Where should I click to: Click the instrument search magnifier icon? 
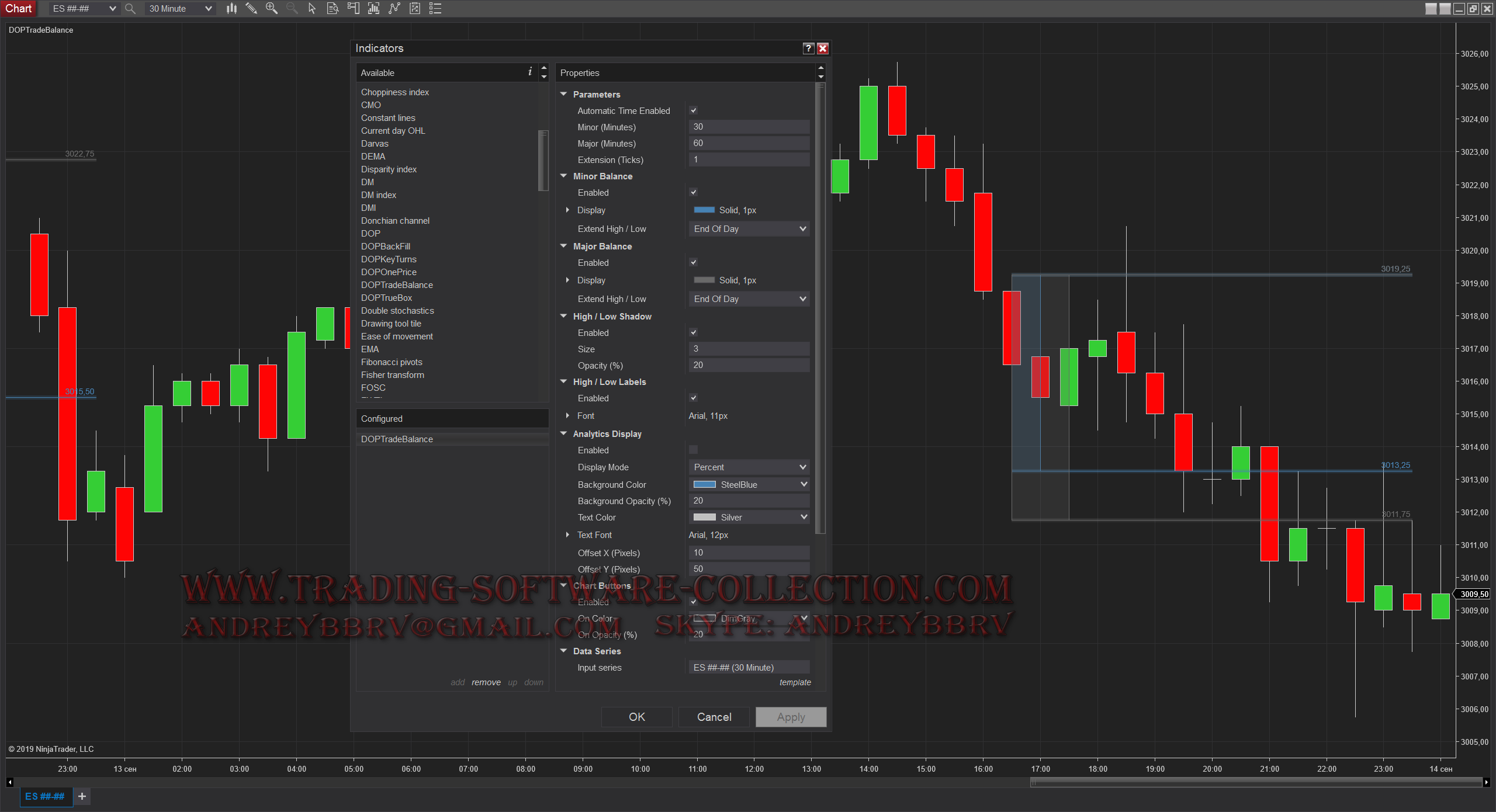coord(130,8)
